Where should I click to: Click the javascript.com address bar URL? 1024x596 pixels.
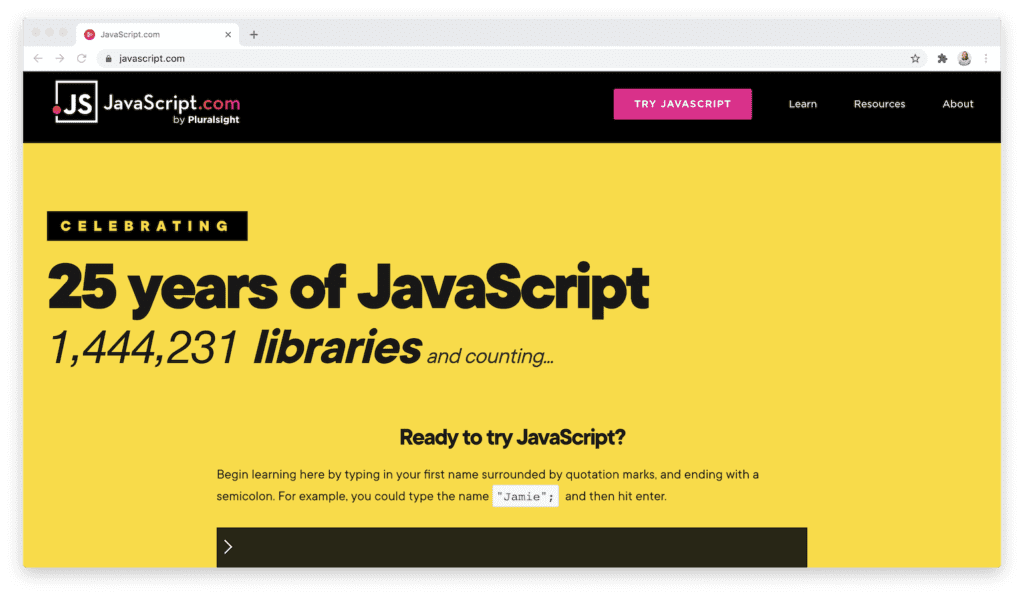coord(152,59)
